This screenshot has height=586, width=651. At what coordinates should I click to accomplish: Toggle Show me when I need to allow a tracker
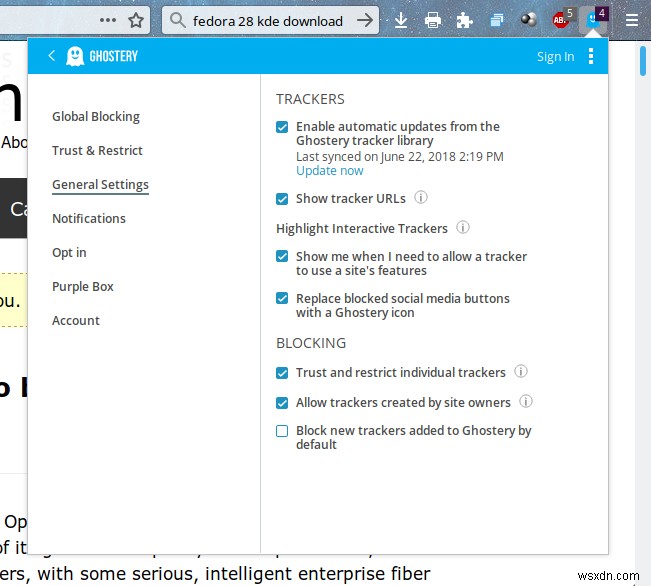coord(282,256)
